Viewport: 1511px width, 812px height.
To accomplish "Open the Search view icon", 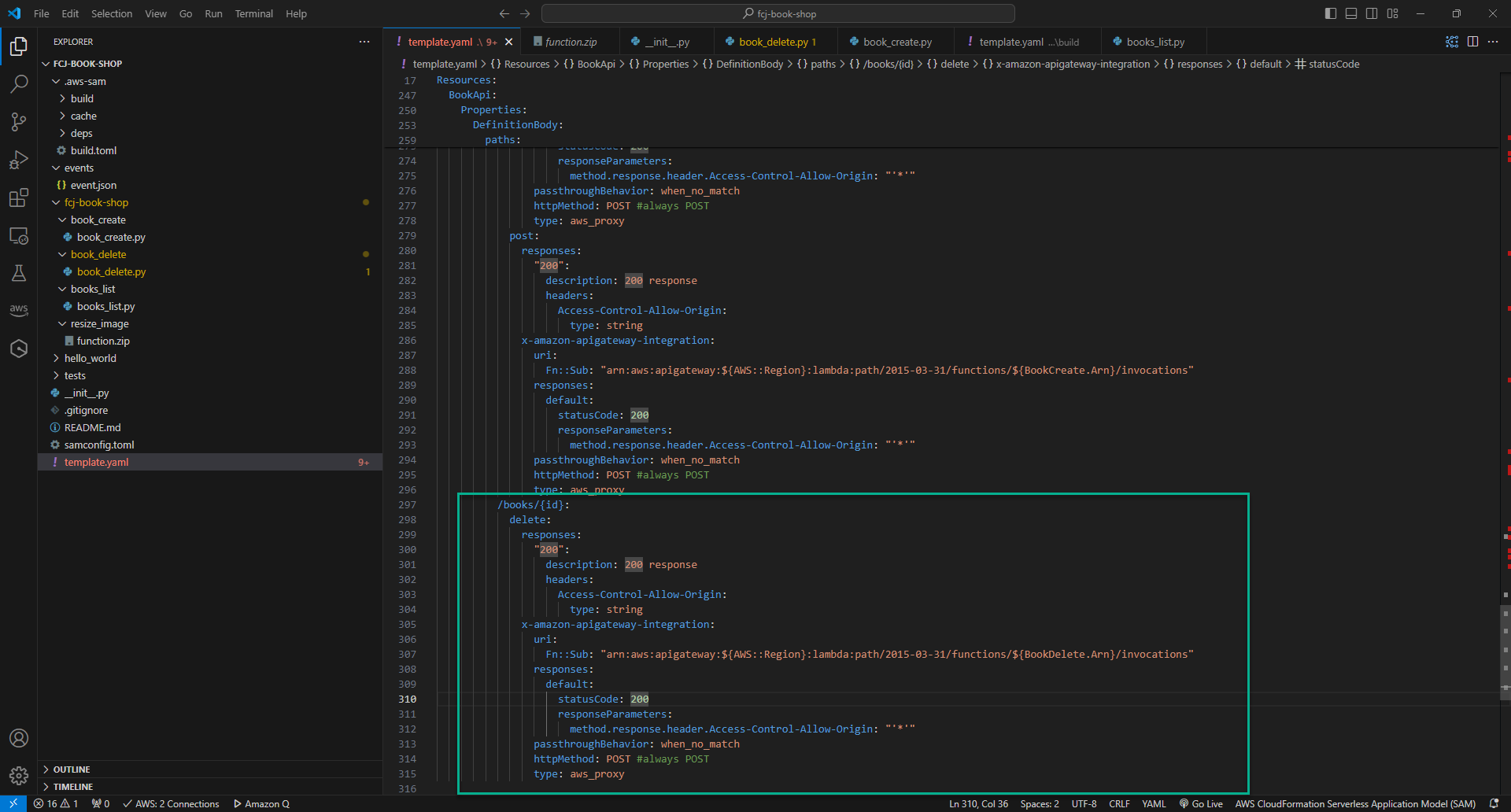I will (19, 83).
